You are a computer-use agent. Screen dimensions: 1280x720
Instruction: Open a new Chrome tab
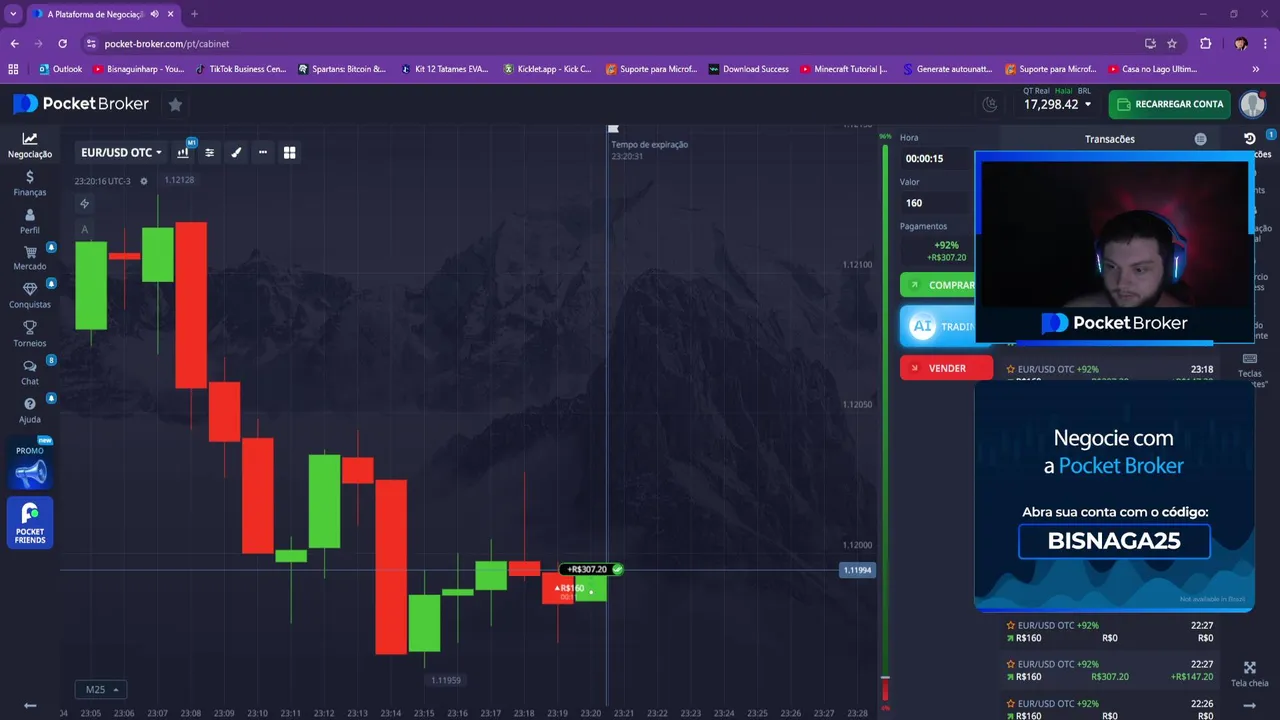tap(194, 14)
